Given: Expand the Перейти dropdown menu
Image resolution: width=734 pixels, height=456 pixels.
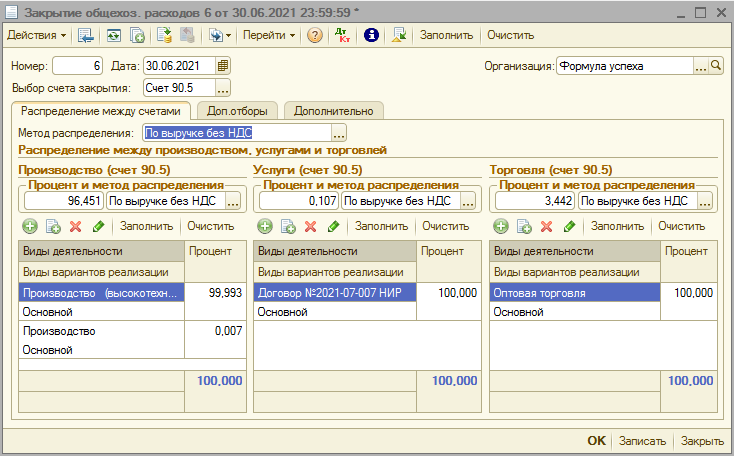Looking at the screenshot, I should point(269,35).
